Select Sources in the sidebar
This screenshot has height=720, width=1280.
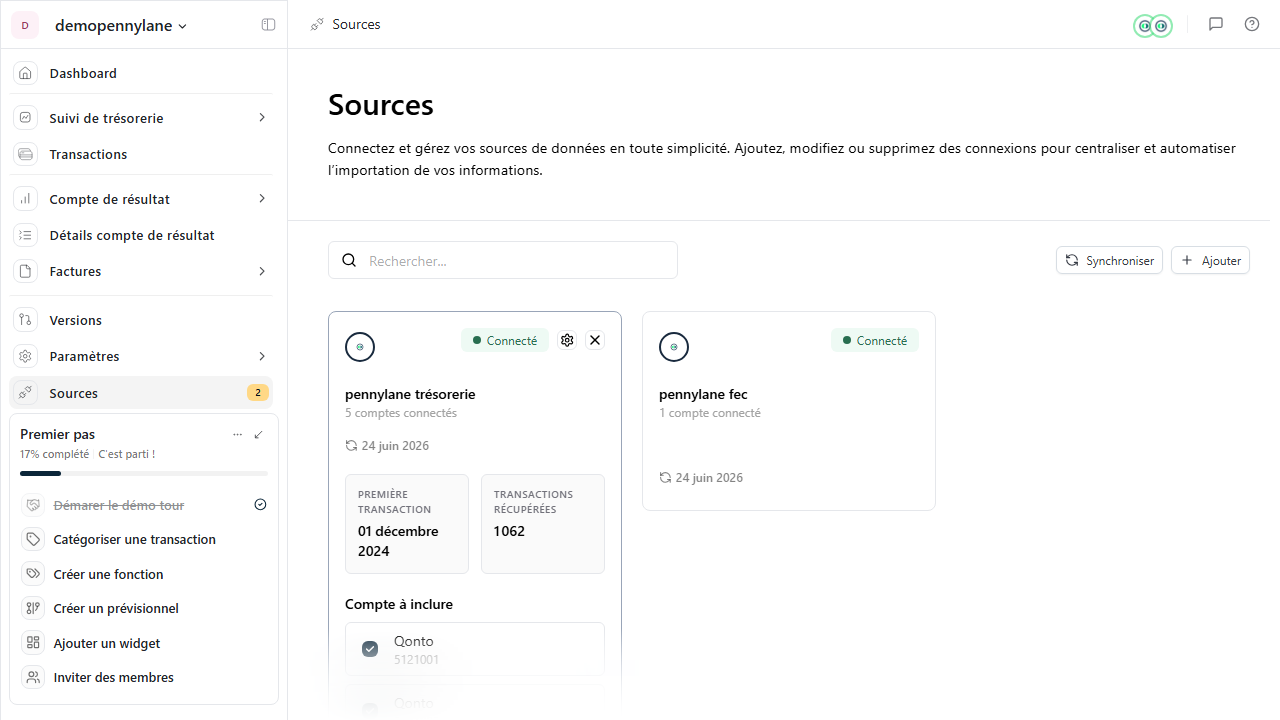[x=141, y=393]
